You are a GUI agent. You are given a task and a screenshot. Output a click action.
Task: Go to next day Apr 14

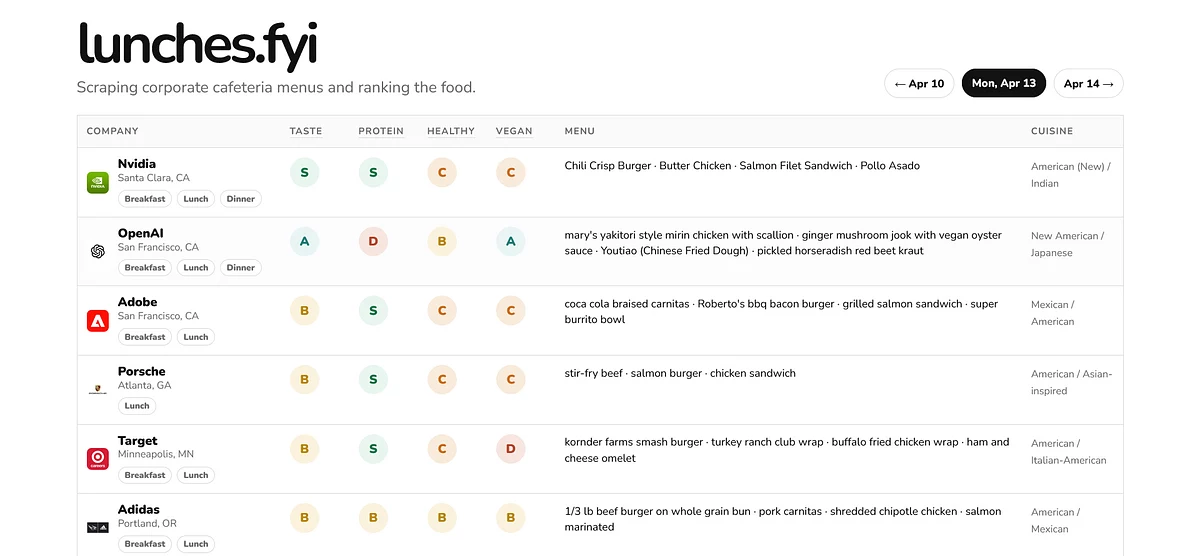[1088, 84]
